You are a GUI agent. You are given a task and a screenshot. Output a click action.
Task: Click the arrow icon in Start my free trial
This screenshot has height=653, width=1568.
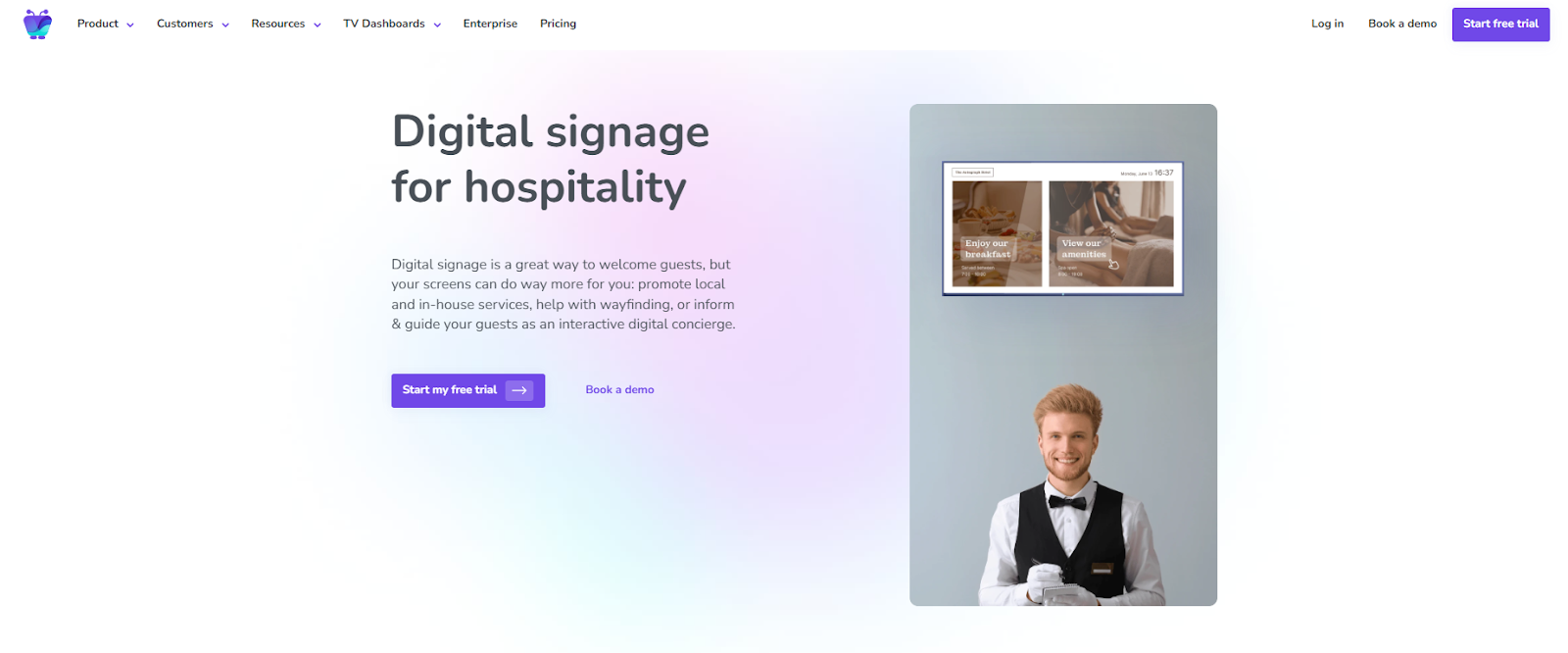point(519,390)
